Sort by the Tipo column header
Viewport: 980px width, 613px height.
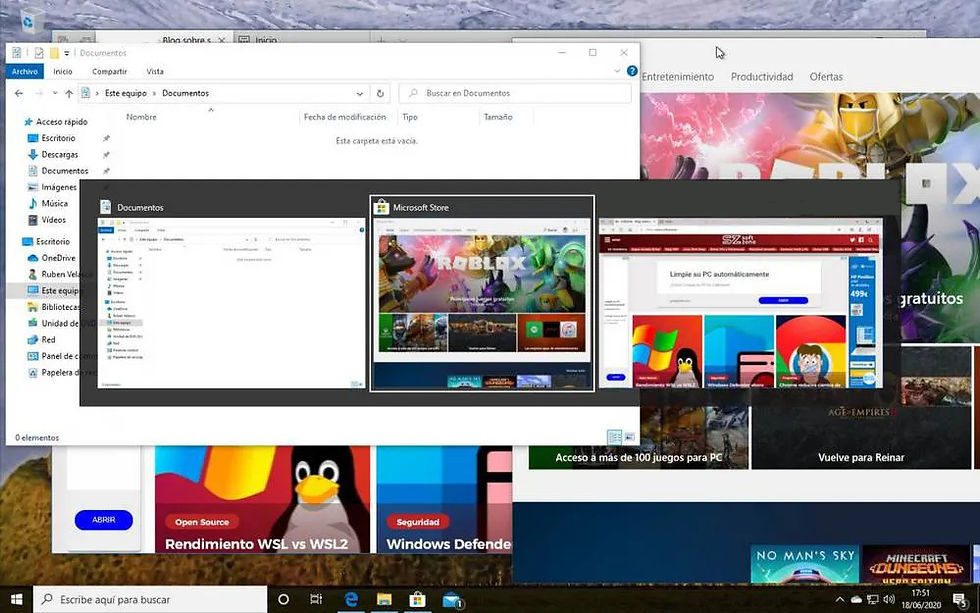(409, 117)
